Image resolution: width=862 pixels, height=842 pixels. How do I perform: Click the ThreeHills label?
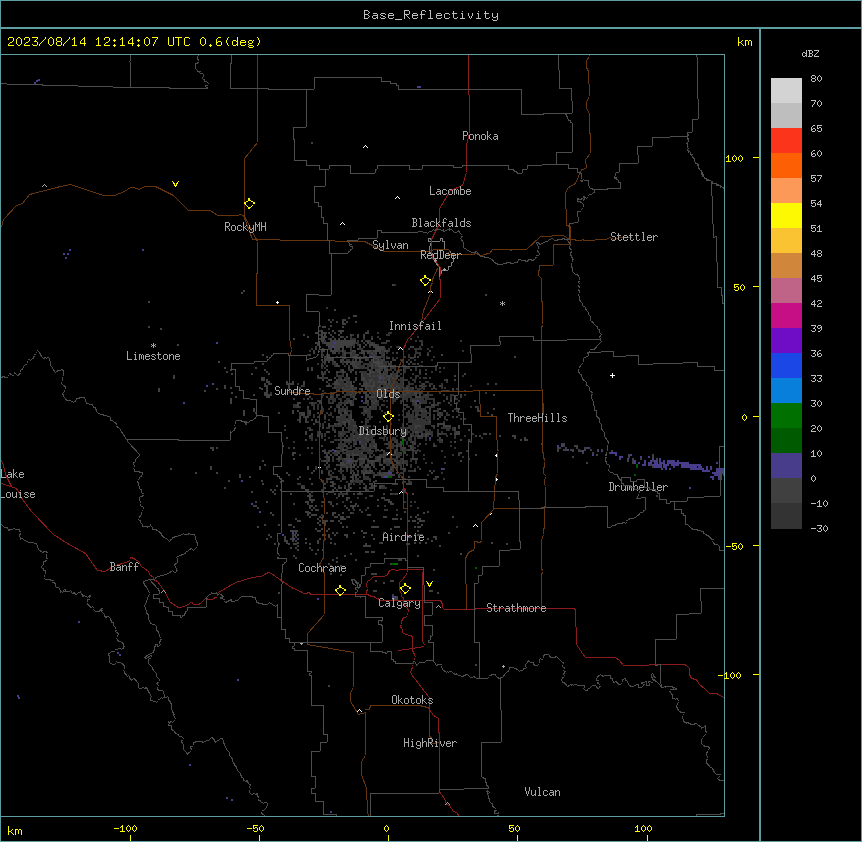tap(537, 418)
